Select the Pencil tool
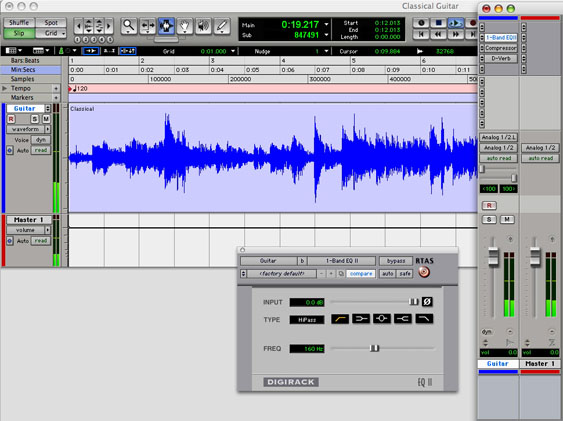This screenshot has height=421, width=563. point(222,26)
